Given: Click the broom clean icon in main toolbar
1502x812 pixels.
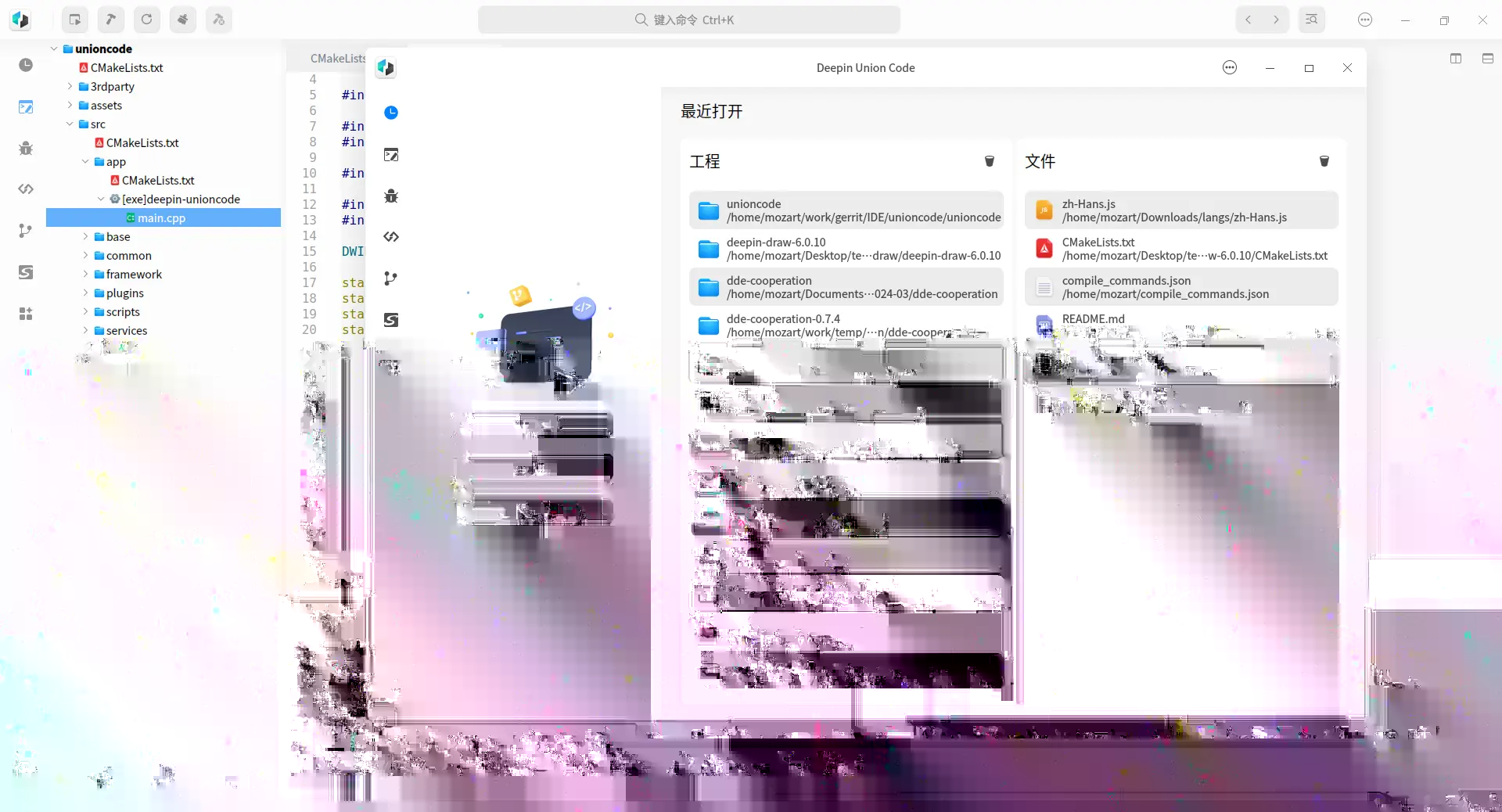Looking at the screenshot, I should [x=182, y=20].
